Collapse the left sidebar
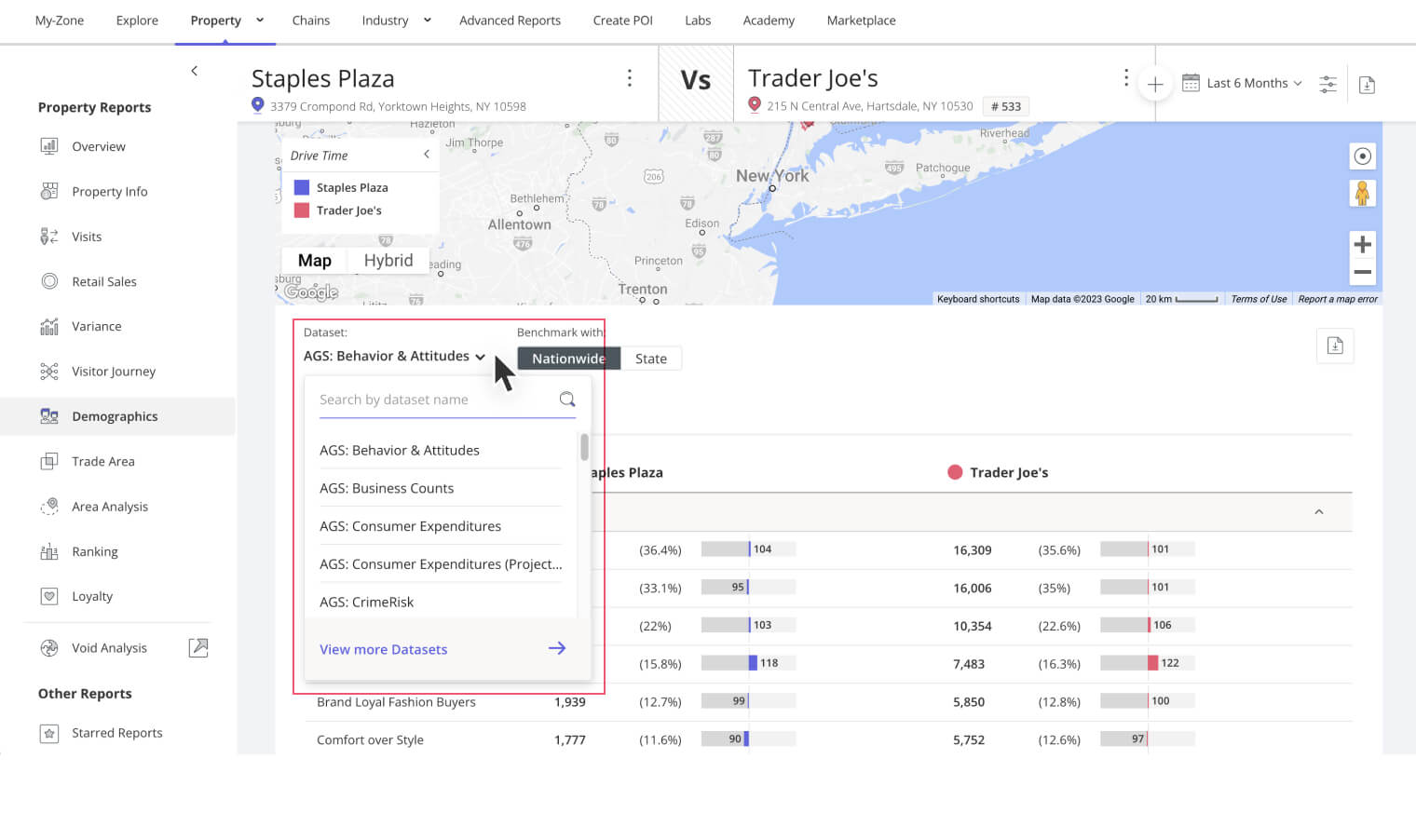This screenshot has width=1416, height=840. coord(194,71)
